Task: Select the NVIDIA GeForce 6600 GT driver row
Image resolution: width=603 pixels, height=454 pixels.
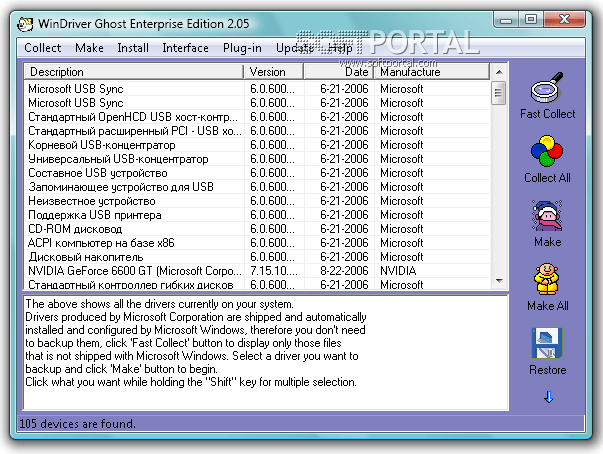Action: coord(258,271)
